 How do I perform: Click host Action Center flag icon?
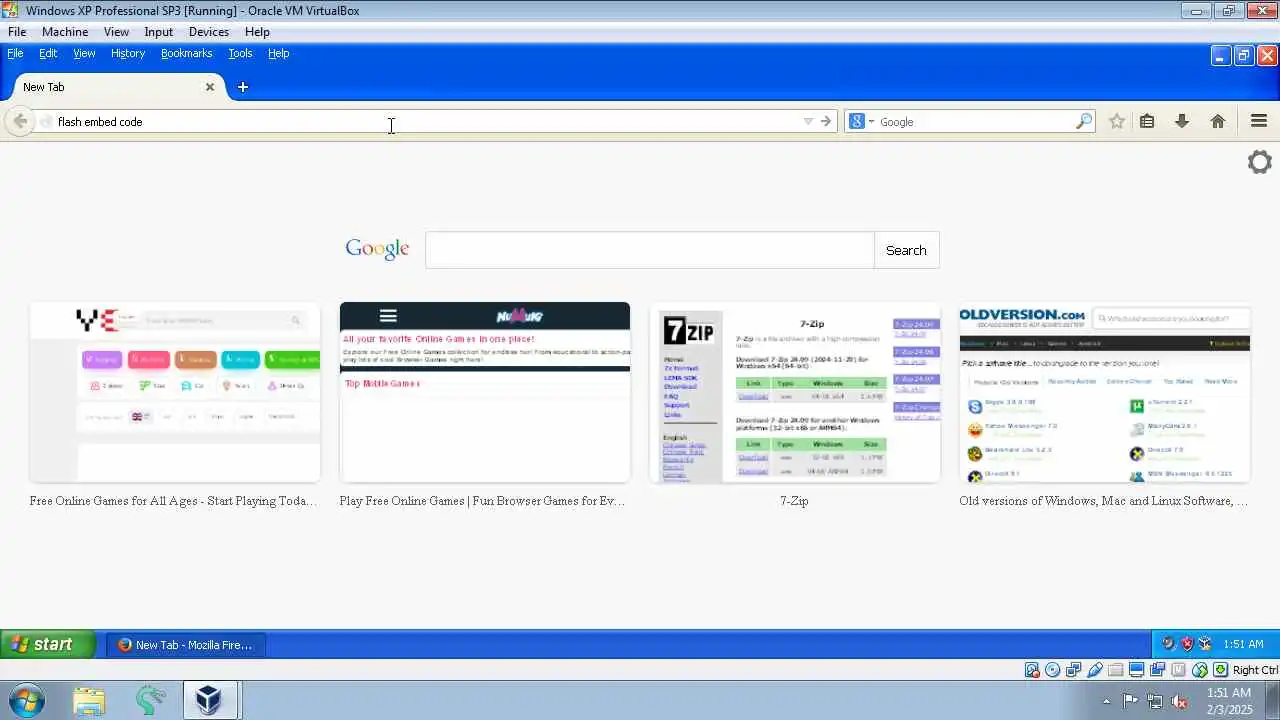pos(1130,701)
